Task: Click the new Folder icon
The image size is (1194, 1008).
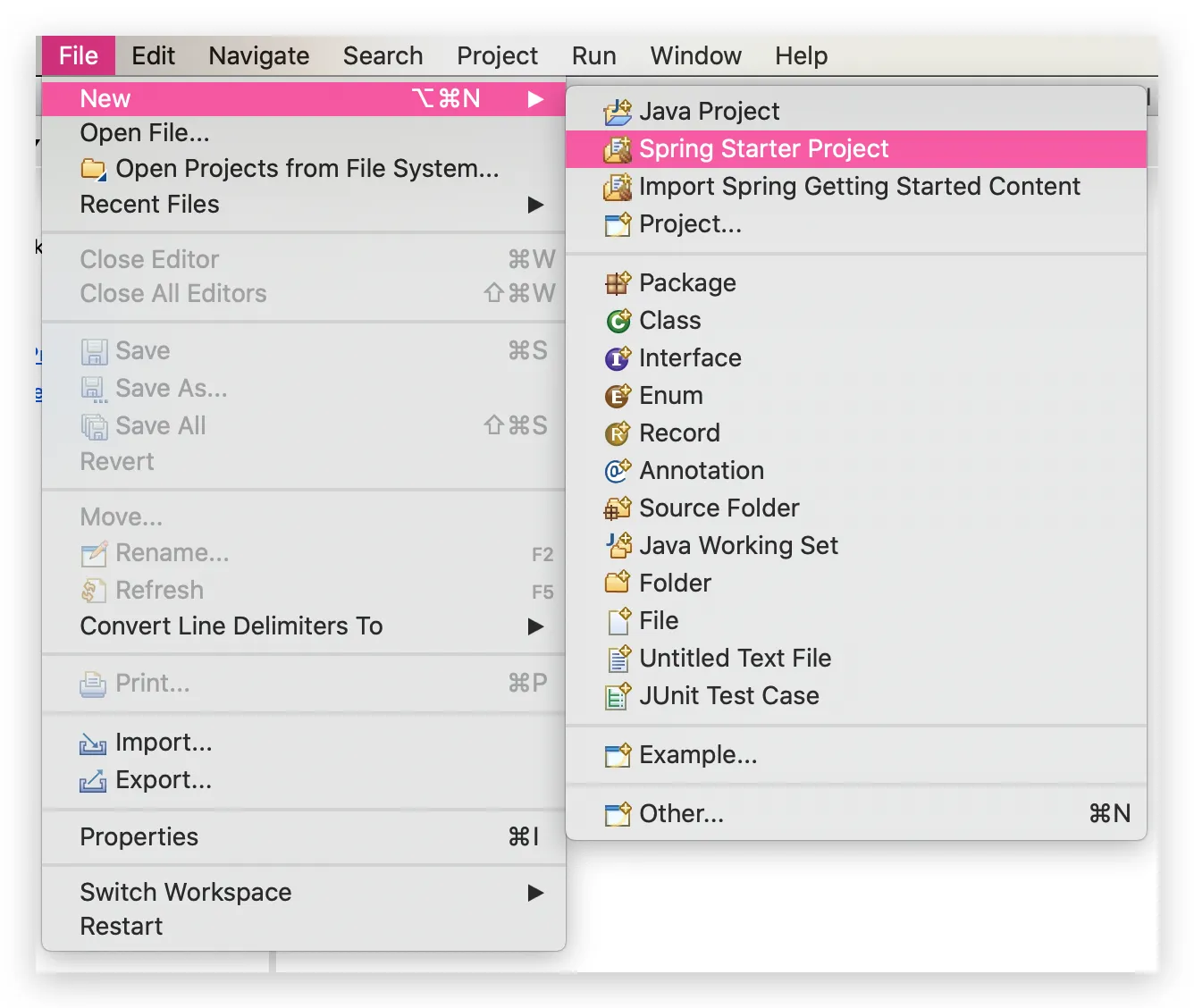Action: [618, 584]
